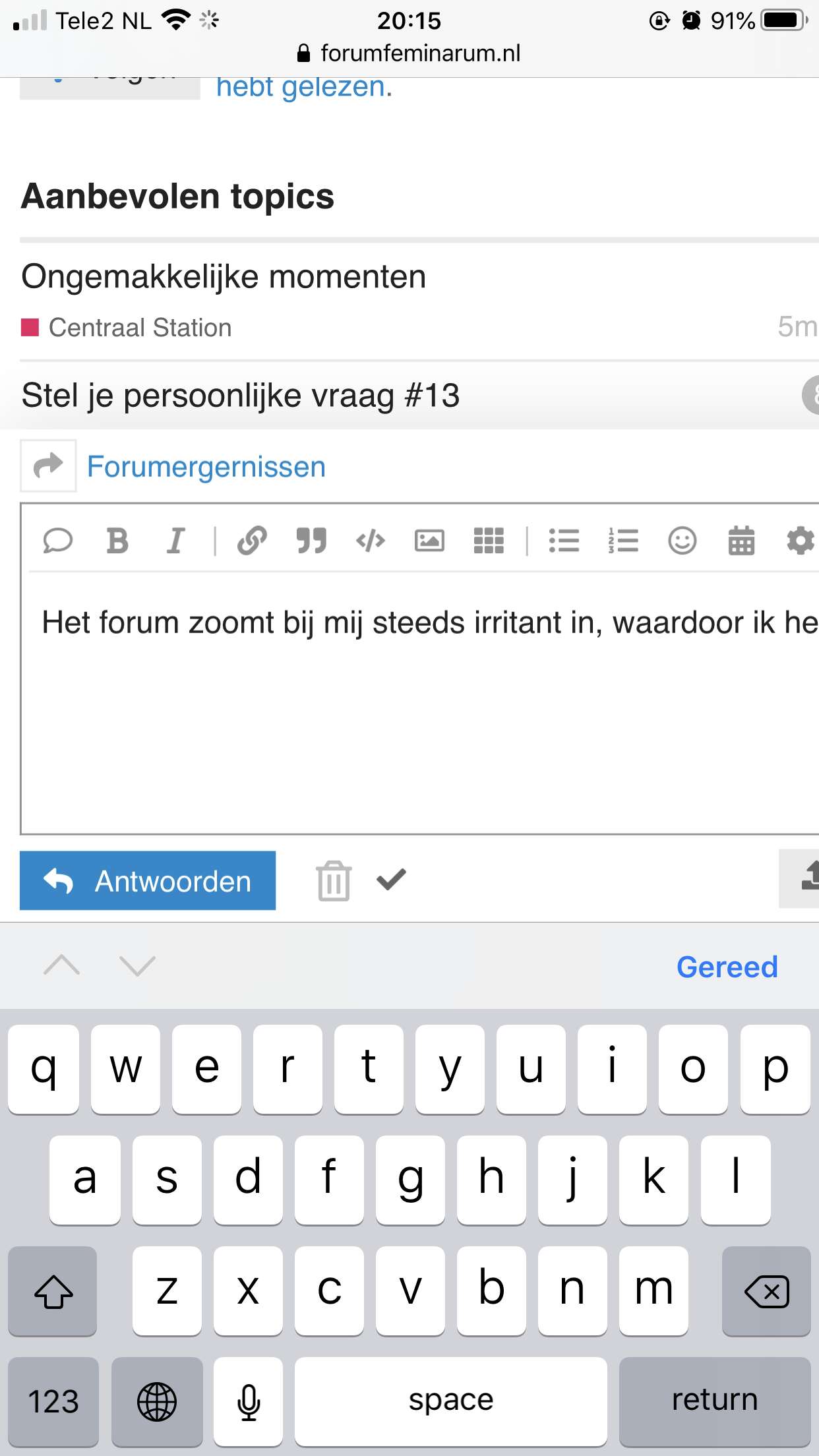Submit the reply with the Antwoorden button

(x=148, y=880)
